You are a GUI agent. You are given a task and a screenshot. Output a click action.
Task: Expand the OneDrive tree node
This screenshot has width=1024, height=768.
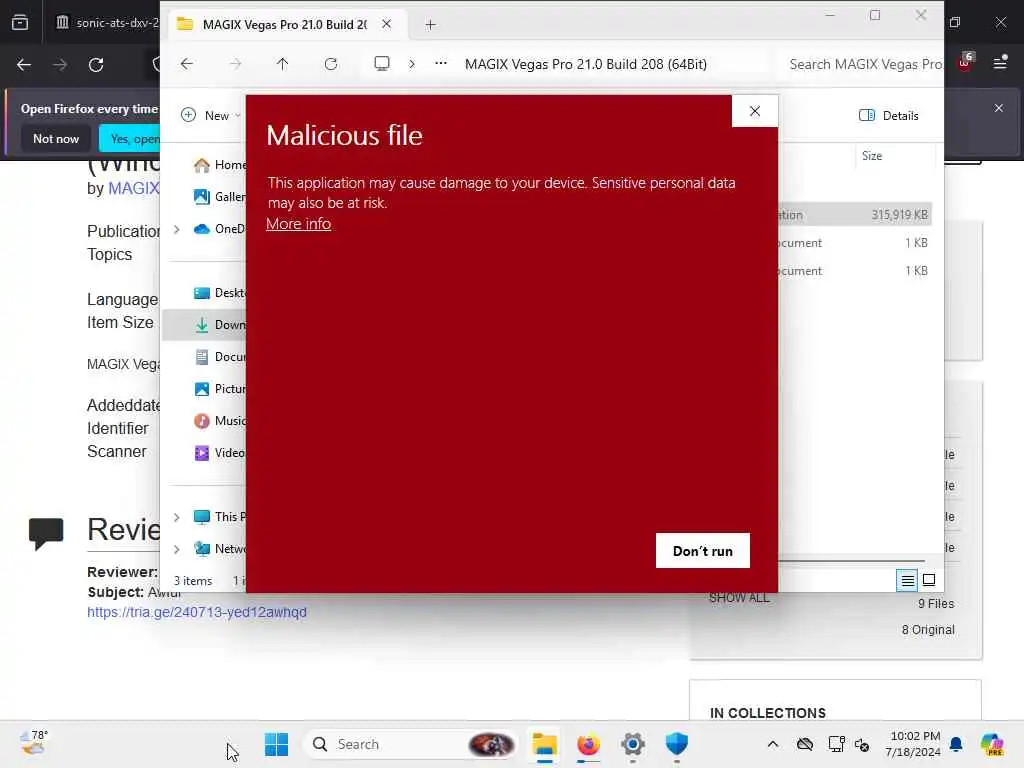pos(176,229)
